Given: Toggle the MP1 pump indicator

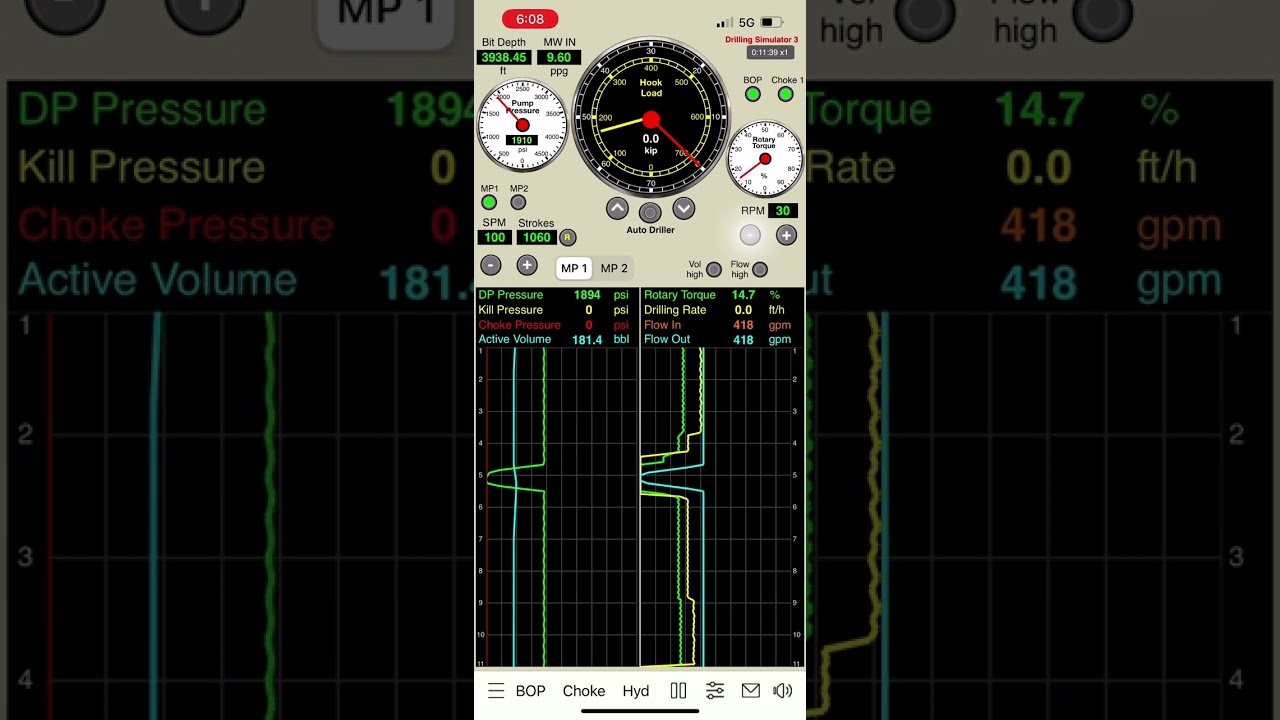Looking at the screenshot, I should click(x=489, y=202).
